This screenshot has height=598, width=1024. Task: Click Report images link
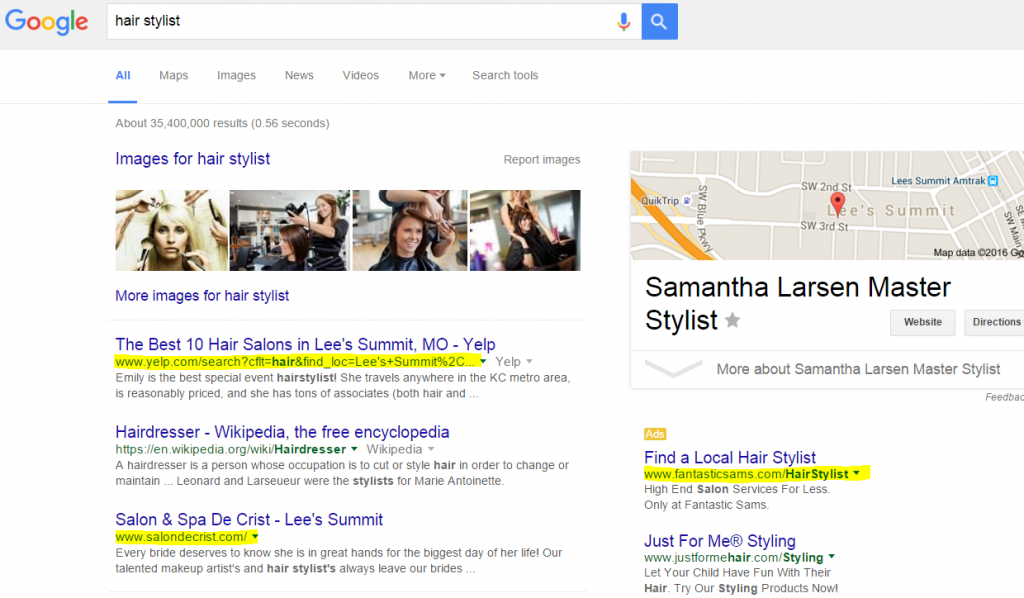point(542,159)
